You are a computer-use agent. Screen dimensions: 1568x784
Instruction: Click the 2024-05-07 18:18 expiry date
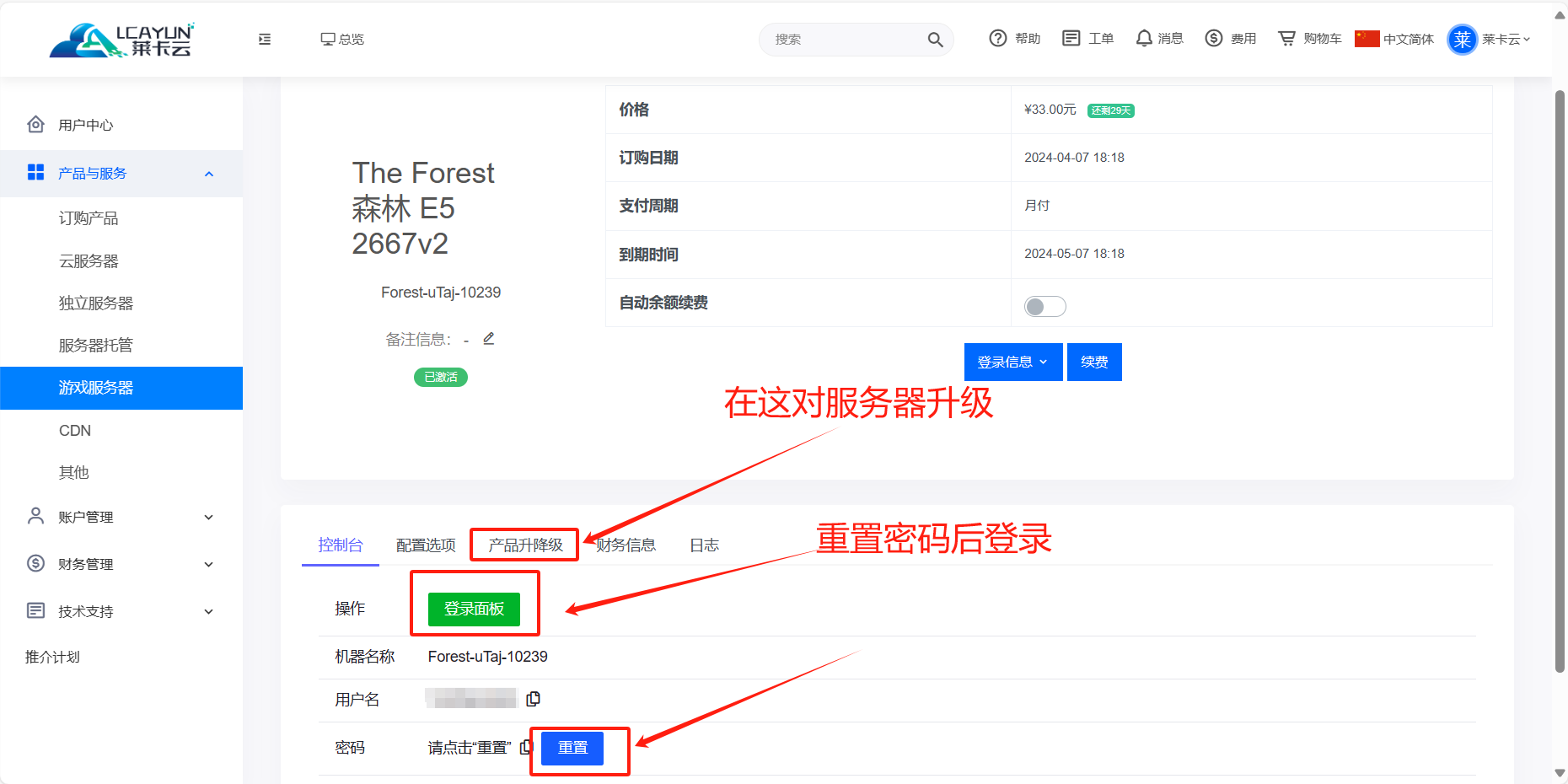click(1074, 254)
